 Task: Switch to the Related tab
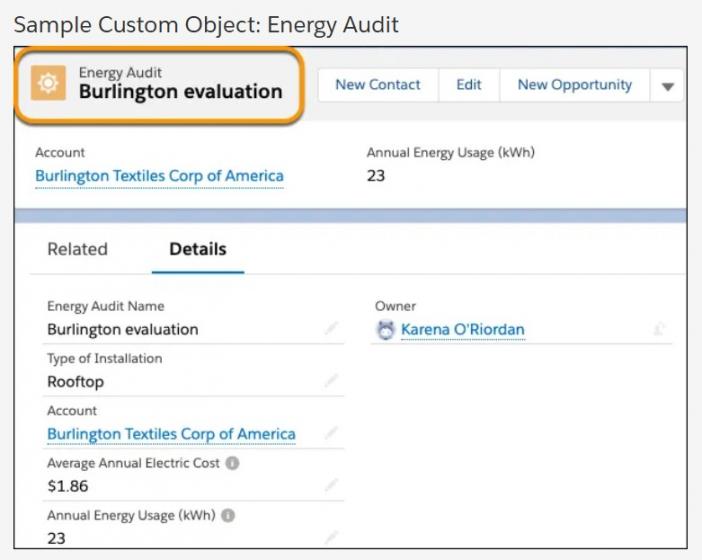pos(77,249)
